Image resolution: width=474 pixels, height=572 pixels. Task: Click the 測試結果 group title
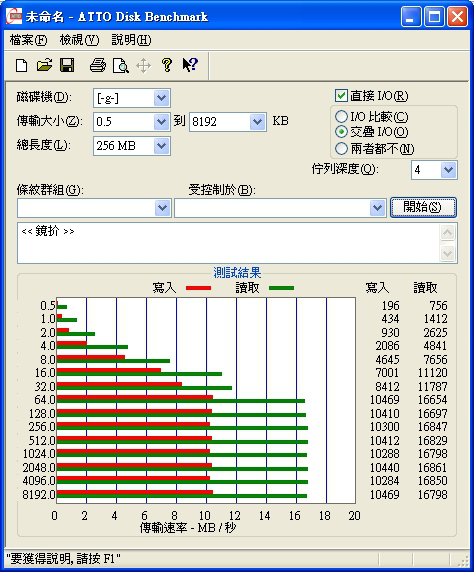pos(237,273)
